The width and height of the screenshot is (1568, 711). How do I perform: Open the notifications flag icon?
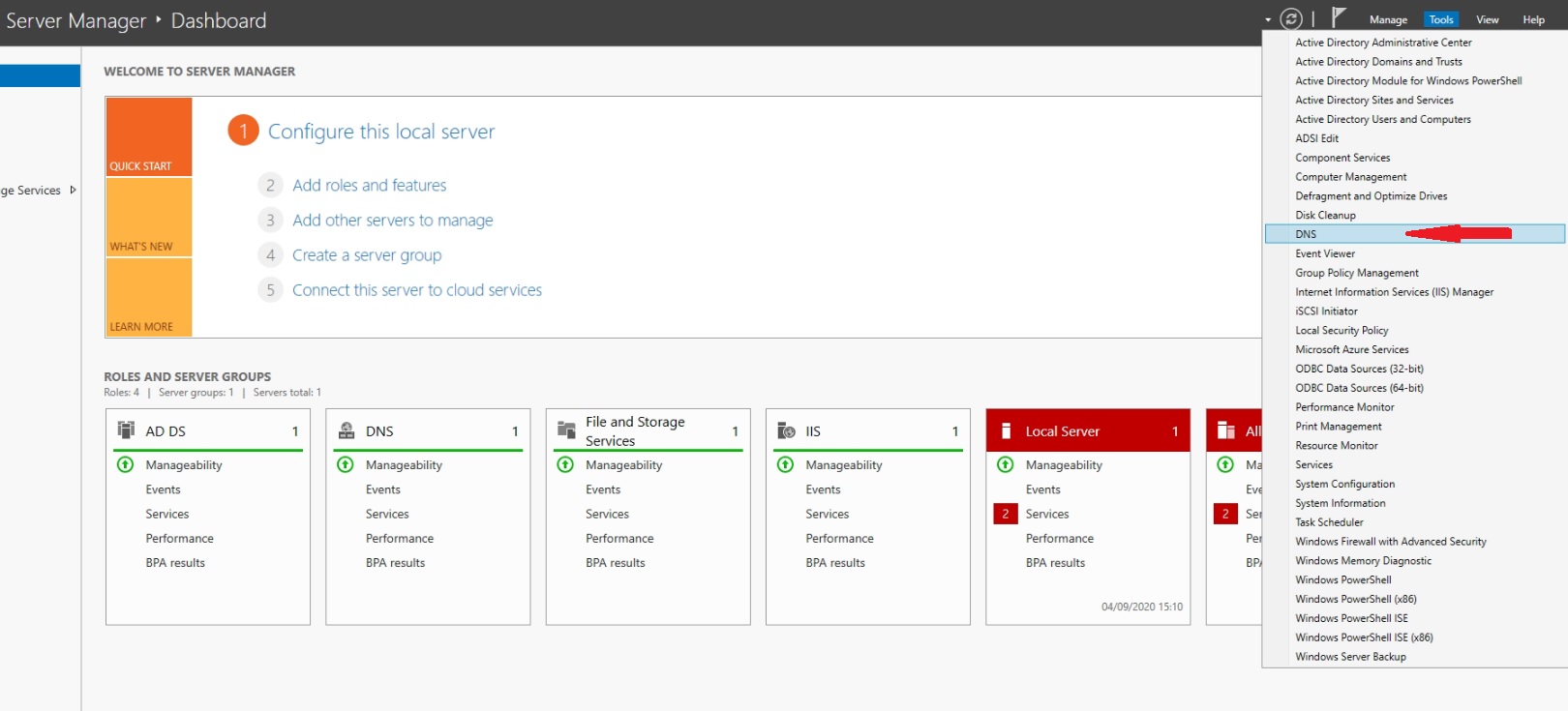[1339, 17]
